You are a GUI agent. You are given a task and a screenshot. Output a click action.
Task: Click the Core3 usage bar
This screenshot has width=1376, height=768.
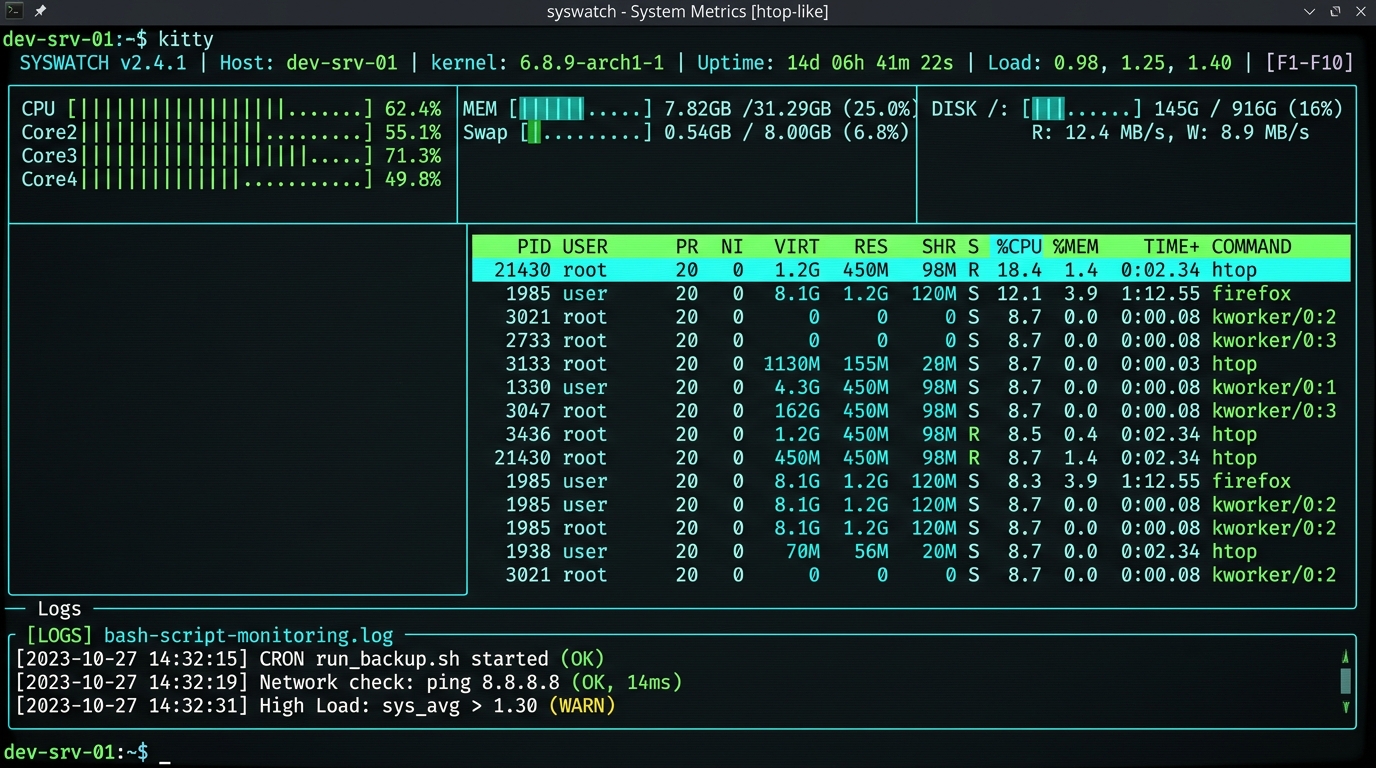[x=226, y=156]
